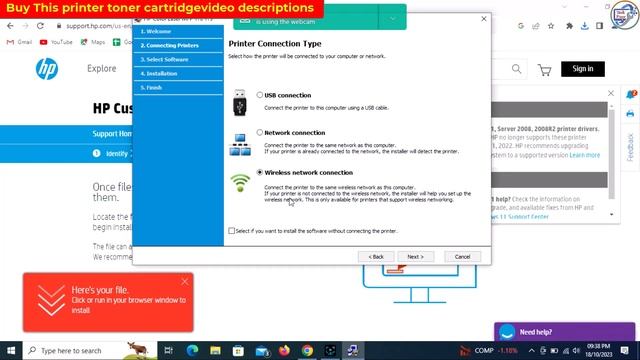Image resolution: width=640 pixels, height=360 pixels.
Task: Click the Support Home breadcrumb link
Action: (112, 134)
